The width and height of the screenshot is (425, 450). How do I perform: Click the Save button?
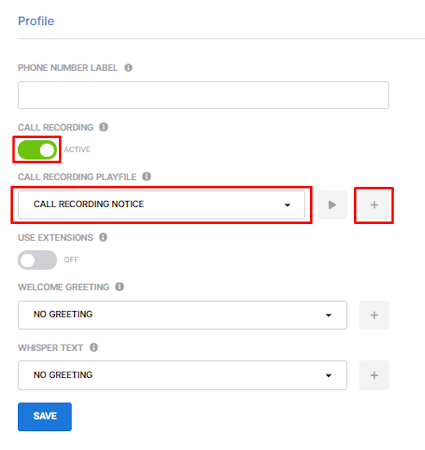pos(45,417)
